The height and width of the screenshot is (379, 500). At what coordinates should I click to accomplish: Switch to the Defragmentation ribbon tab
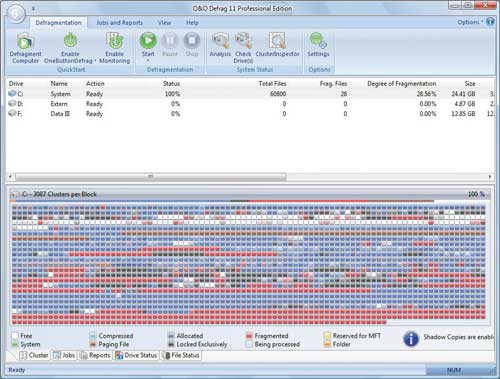[58, 23]
